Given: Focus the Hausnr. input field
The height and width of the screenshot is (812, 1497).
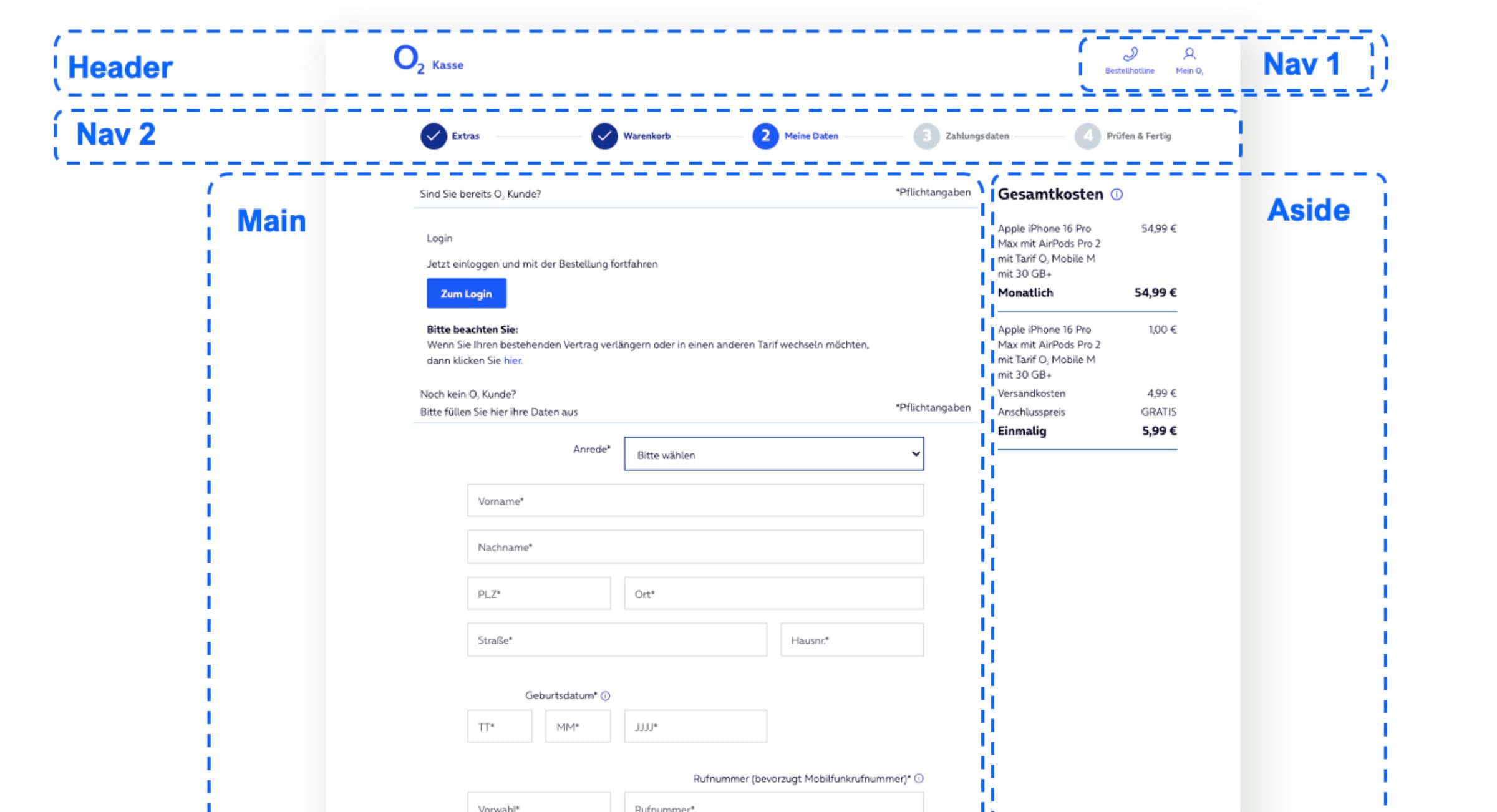Looking at the screenshot, I should (852, 639).
